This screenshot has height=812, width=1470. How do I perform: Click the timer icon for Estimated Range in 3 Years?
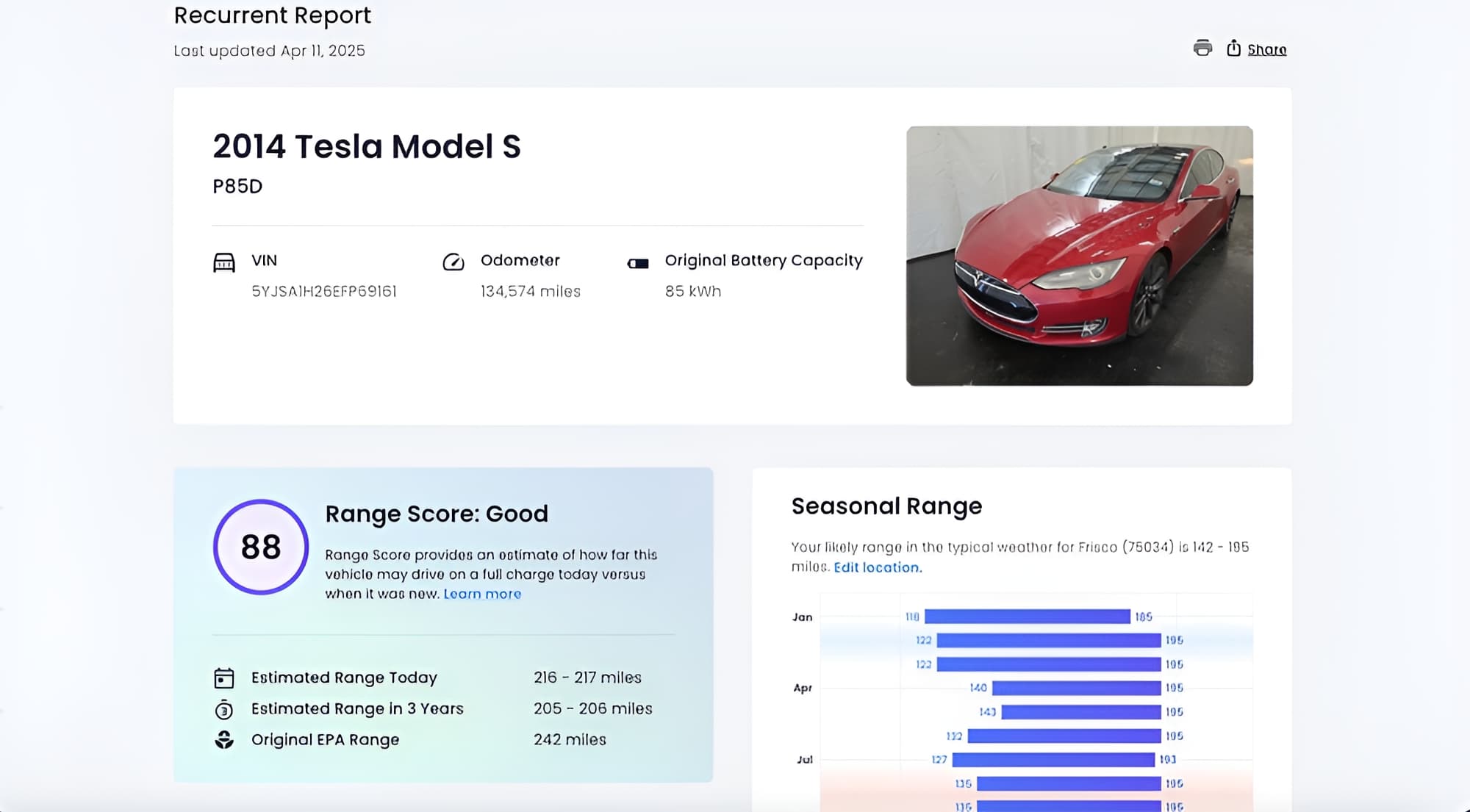point(224,709)
